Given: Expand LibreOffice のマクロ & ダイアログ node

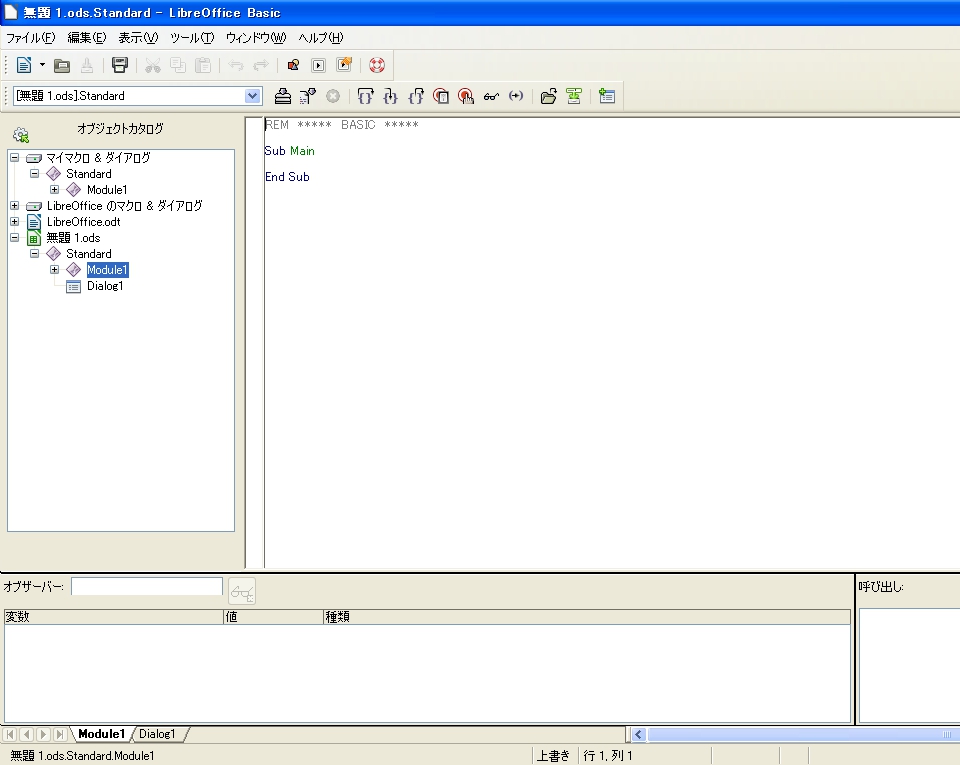Looking at the screenshot, I should point(15,206).
